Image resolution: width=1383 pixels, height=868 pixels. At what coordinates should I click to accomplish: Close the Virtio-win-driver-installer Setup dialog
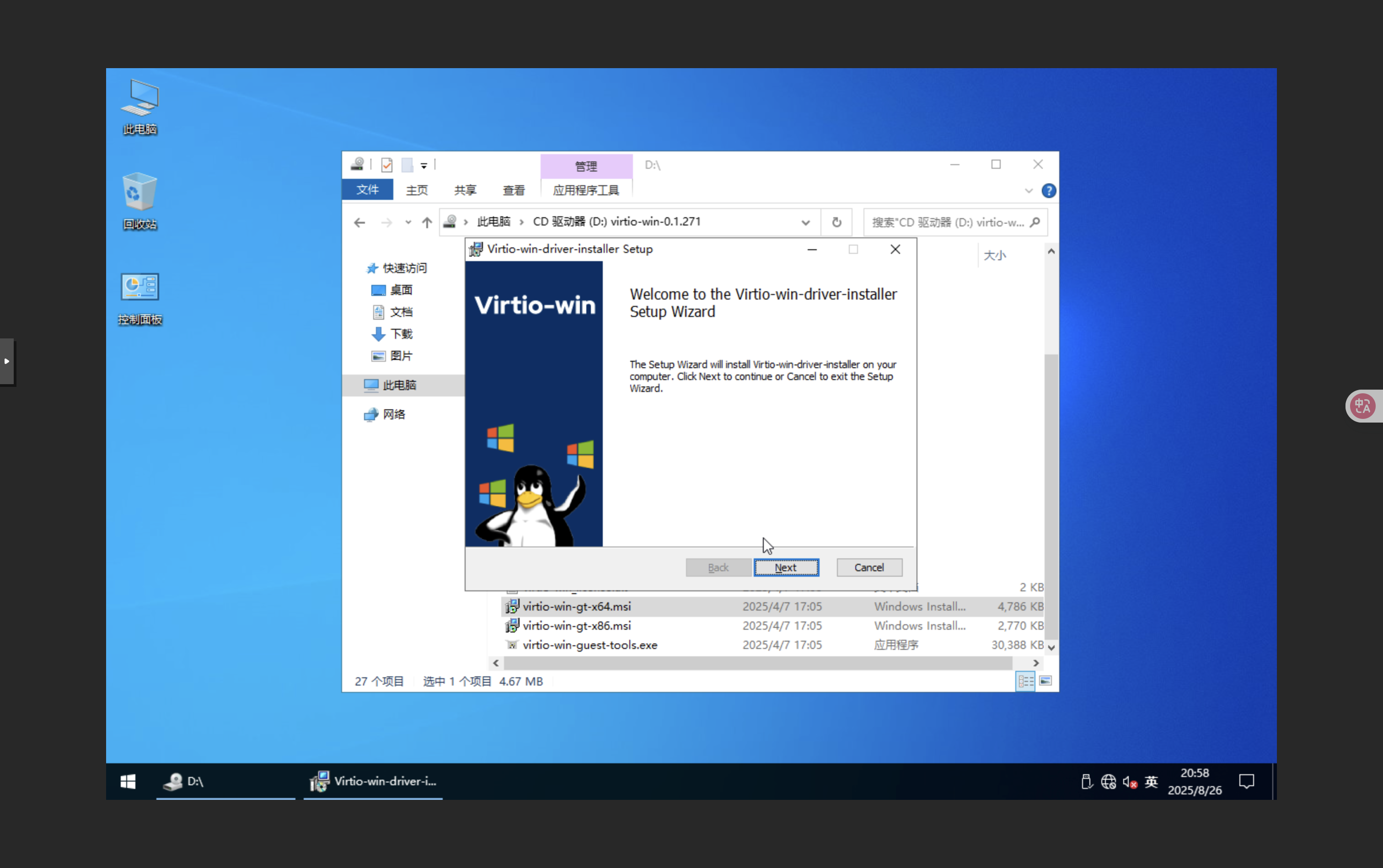click(895, 249)
